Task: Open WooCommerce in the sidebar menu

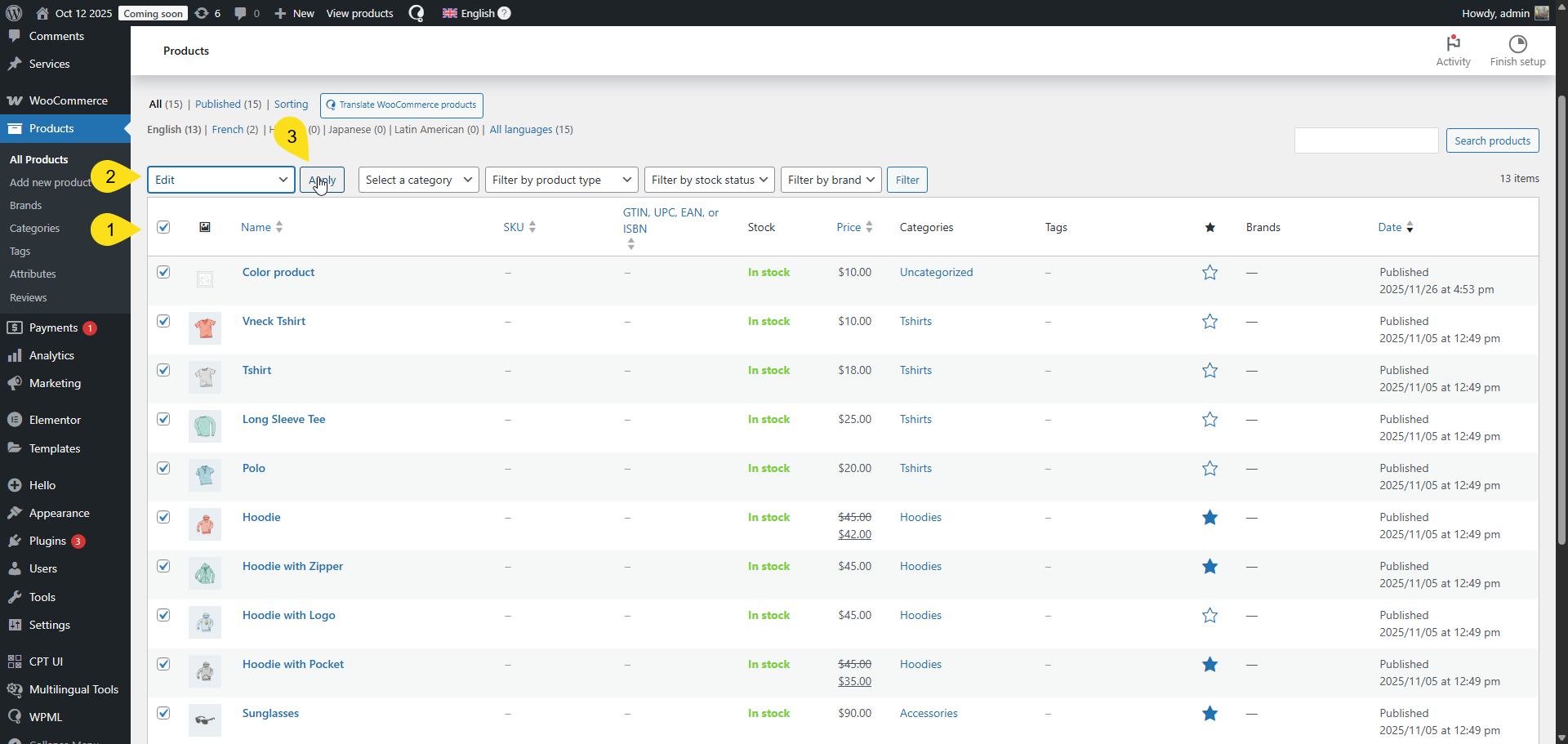Action: [x=68, y=100]
